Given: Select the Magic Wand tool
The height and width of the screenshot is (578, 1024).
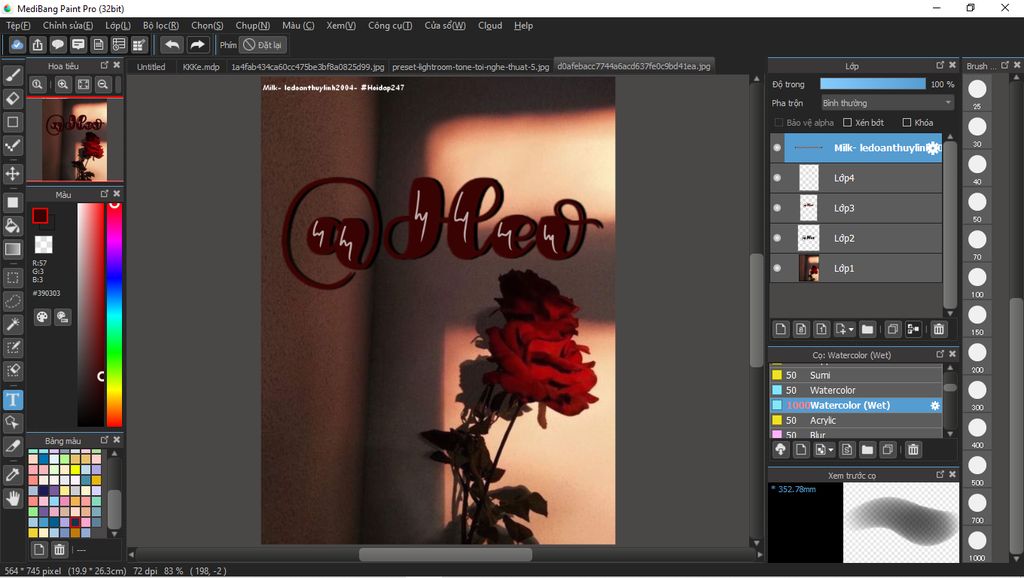Looking at the screenshot, I should (12, 324).
